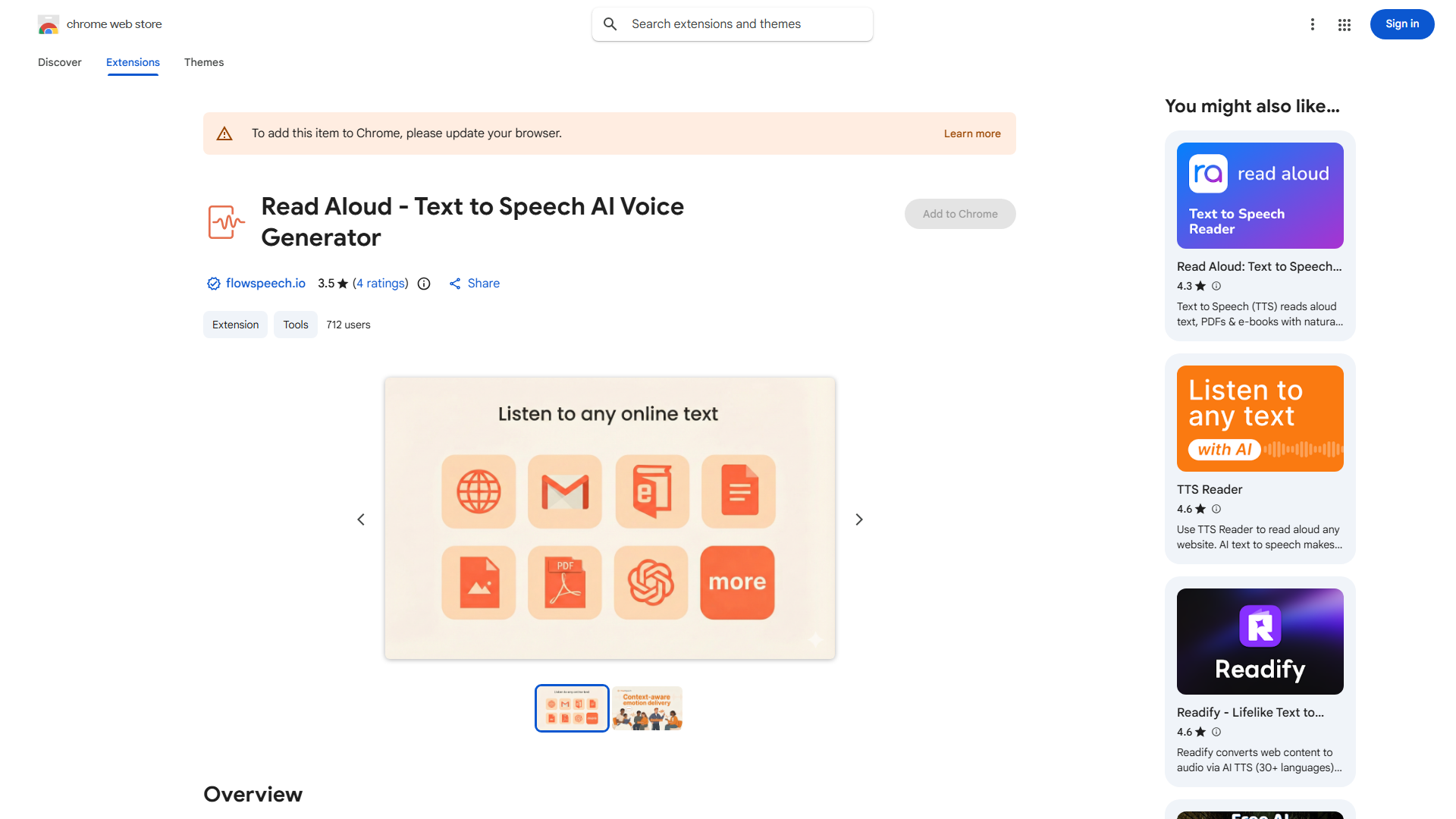Click the Chrome Web Store logo
This screenshot has width=1456, height=819.
point(49,24)
